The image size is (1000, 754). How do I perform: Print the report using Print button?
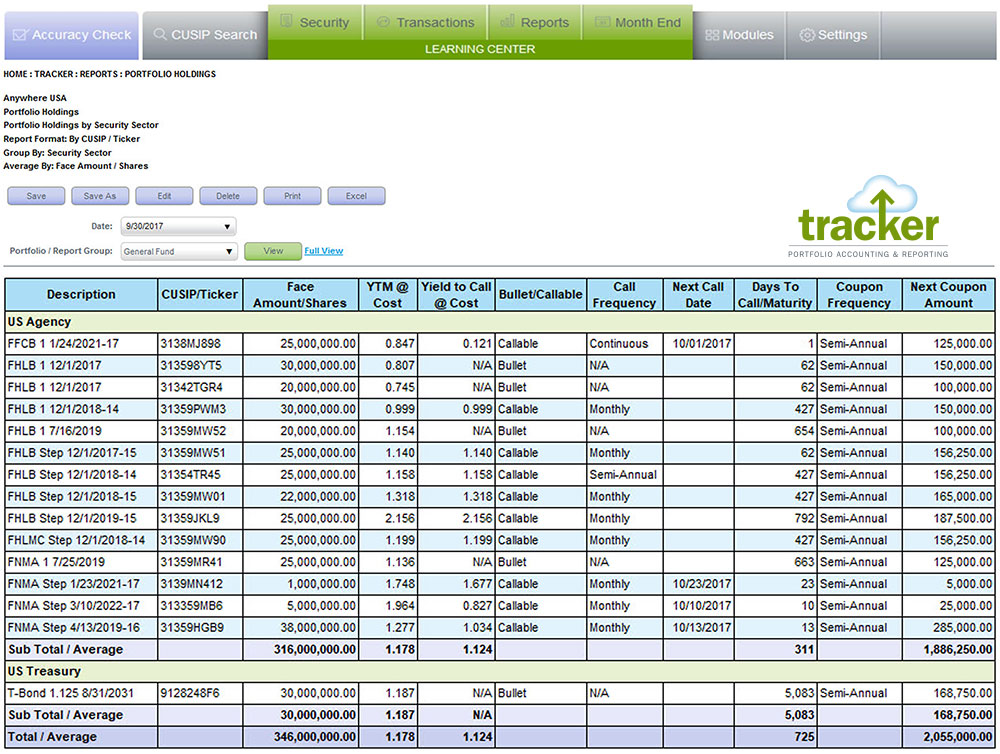(x=292, y=196)
